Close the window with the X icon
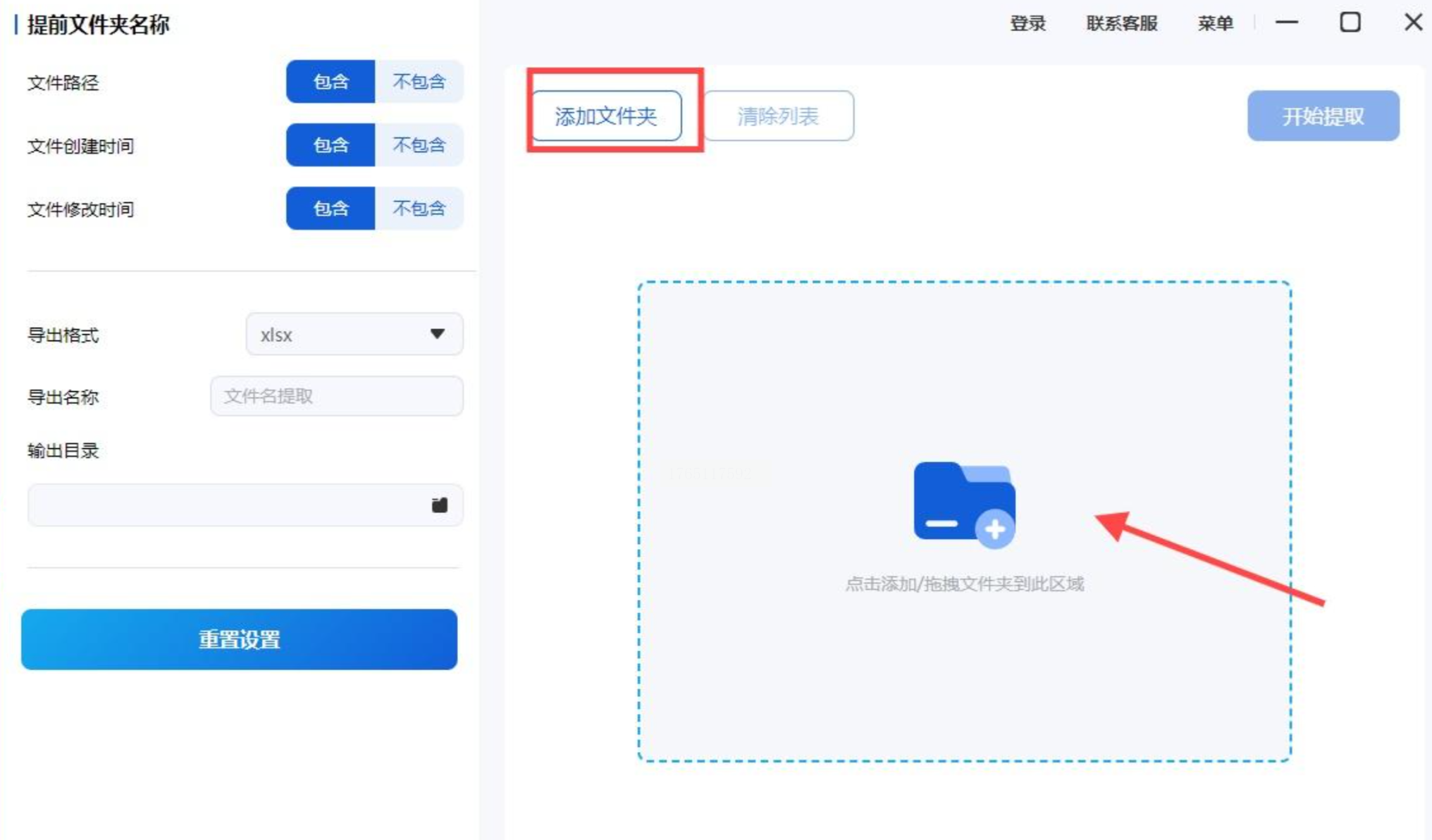The height and width of the screenshot is (840, 1432). click(1412, 23)
